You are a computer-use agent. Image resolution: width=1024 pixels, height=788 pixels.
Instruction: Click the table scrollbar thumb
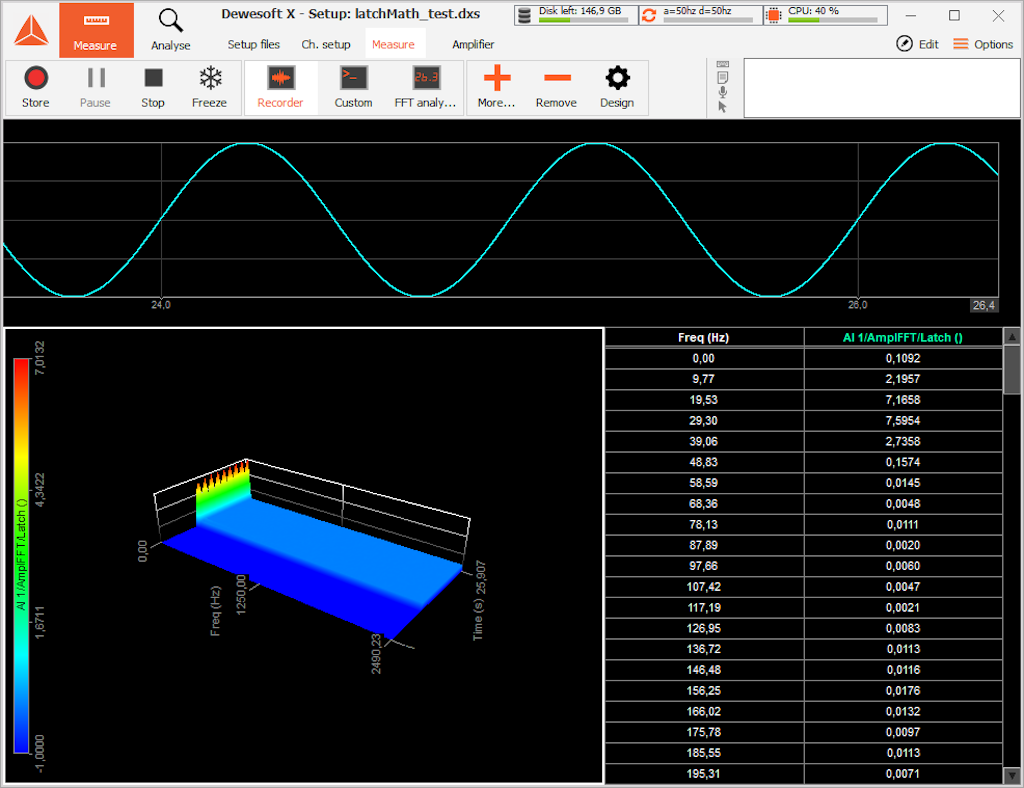pyautogui.click(x=1012, y=370)
